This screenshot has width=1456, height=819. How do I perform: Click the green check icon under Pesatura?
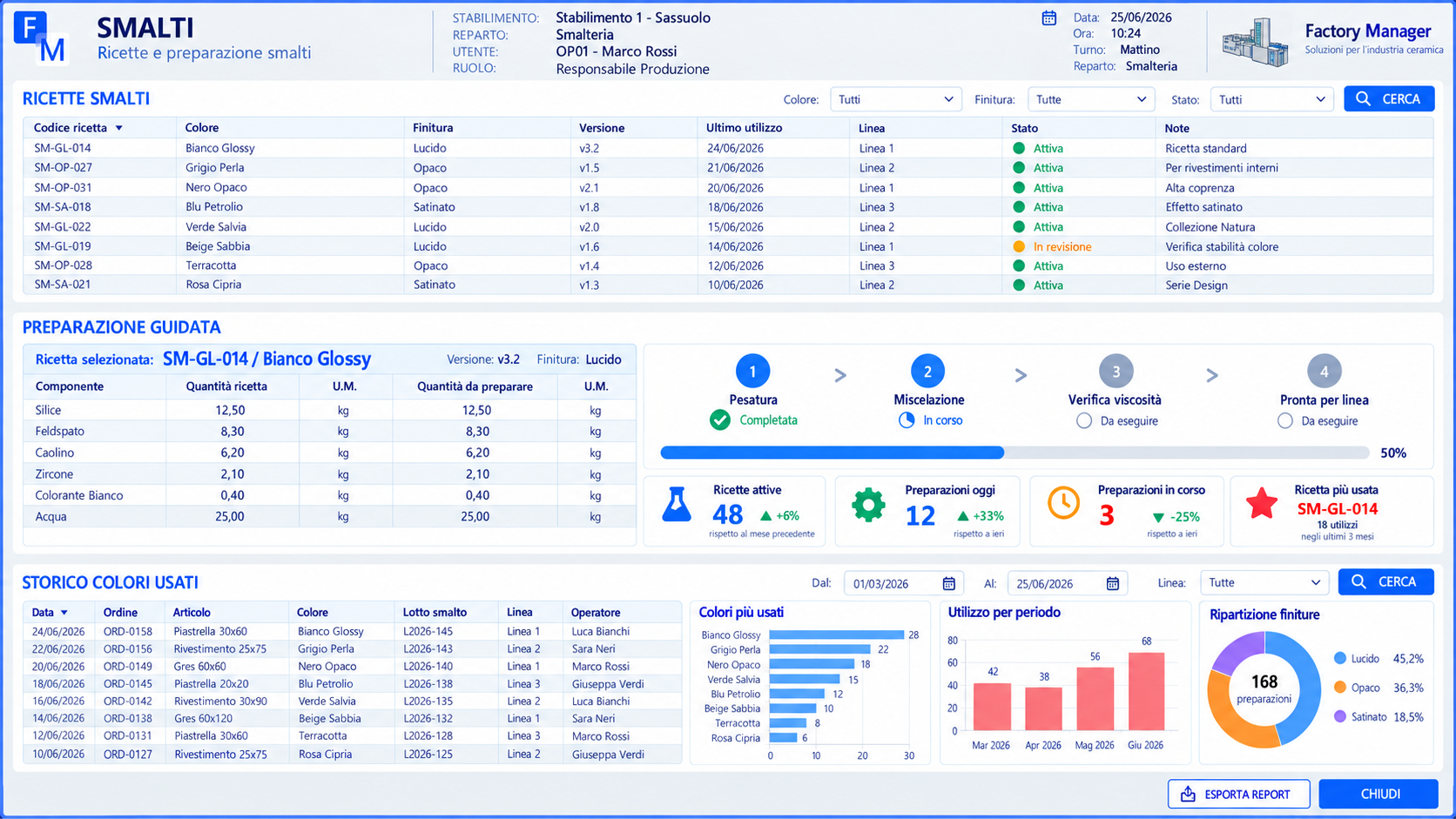[720, 420]
